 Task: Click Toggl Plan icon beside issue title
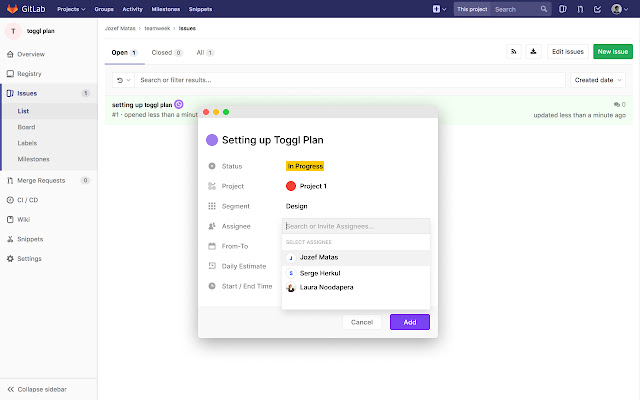click(179, 104)
